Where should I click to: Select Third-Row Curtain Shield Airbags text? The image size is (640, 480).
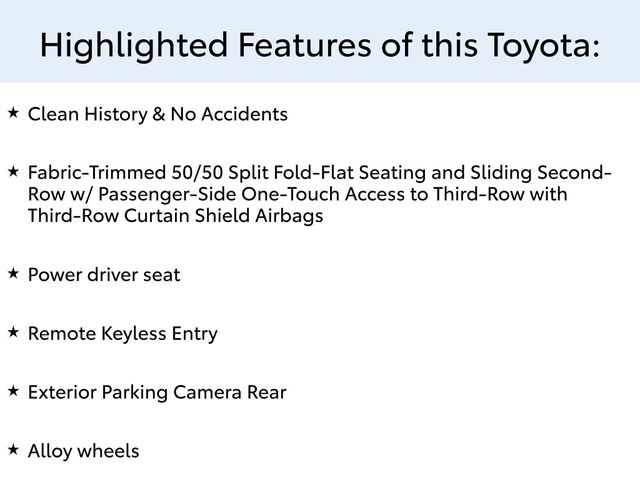click(176, 216)
